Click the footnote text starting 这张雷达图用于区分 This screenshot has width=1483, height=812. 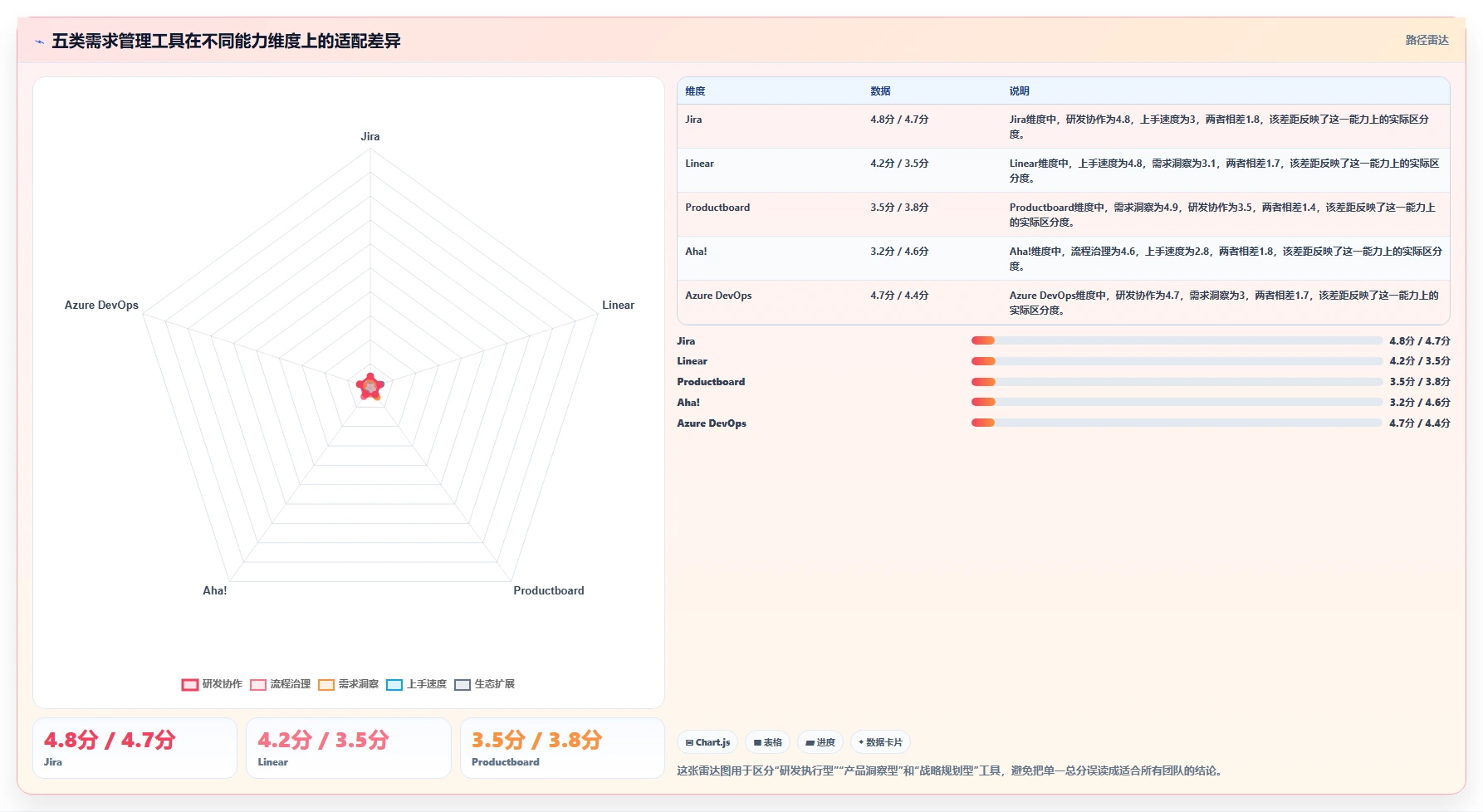[x=951, y=770]
